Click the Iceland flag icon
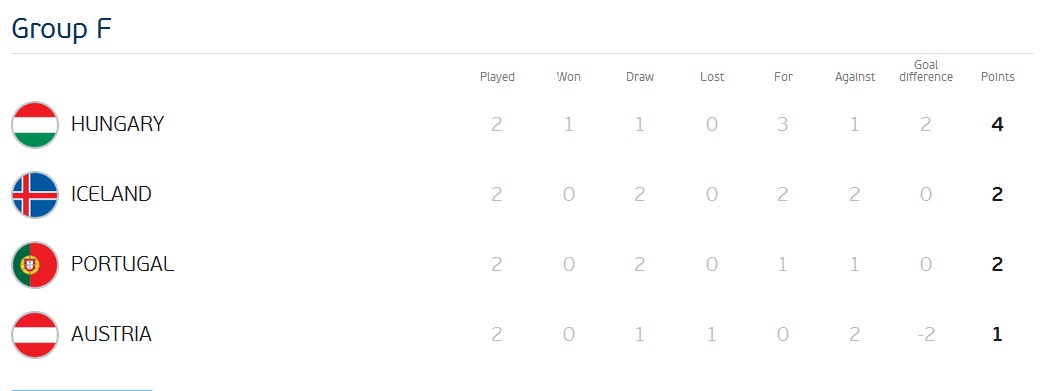This screenshot has width=1058, height=391. coord(35,195)
